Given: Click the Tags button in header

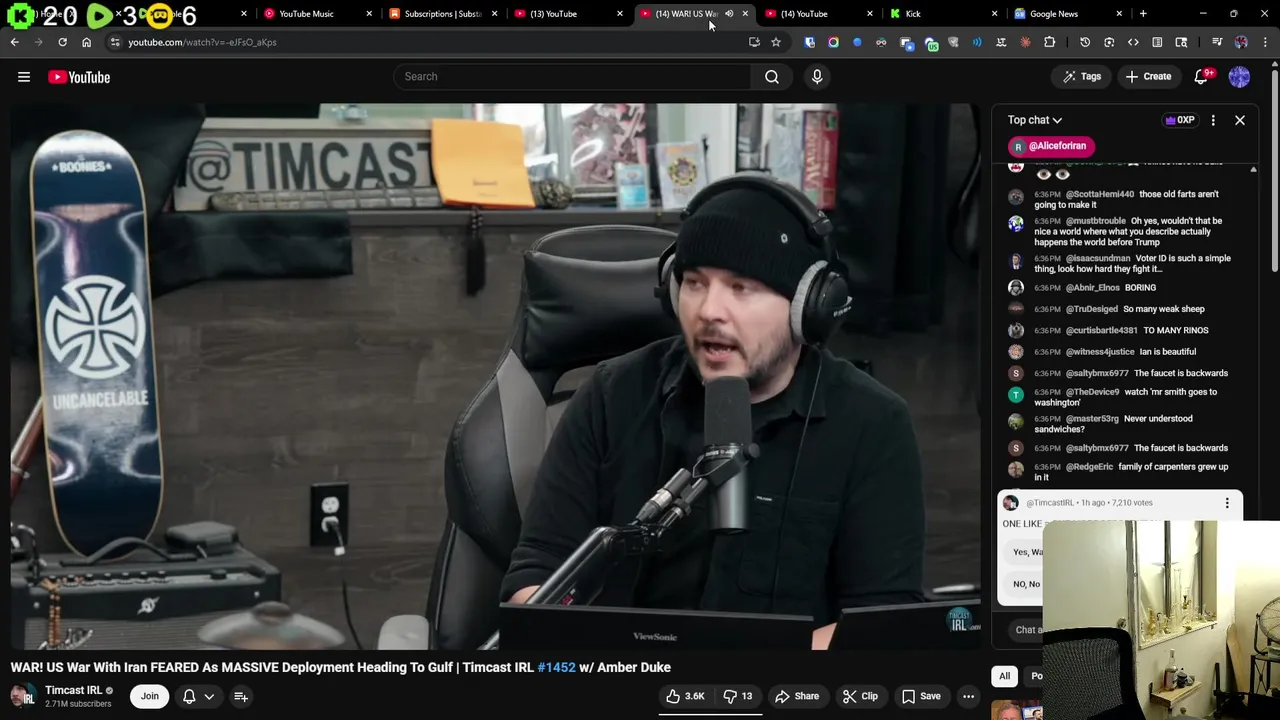Looking at the screenshot, I should pyautogui.click(x=1082, y=77).
